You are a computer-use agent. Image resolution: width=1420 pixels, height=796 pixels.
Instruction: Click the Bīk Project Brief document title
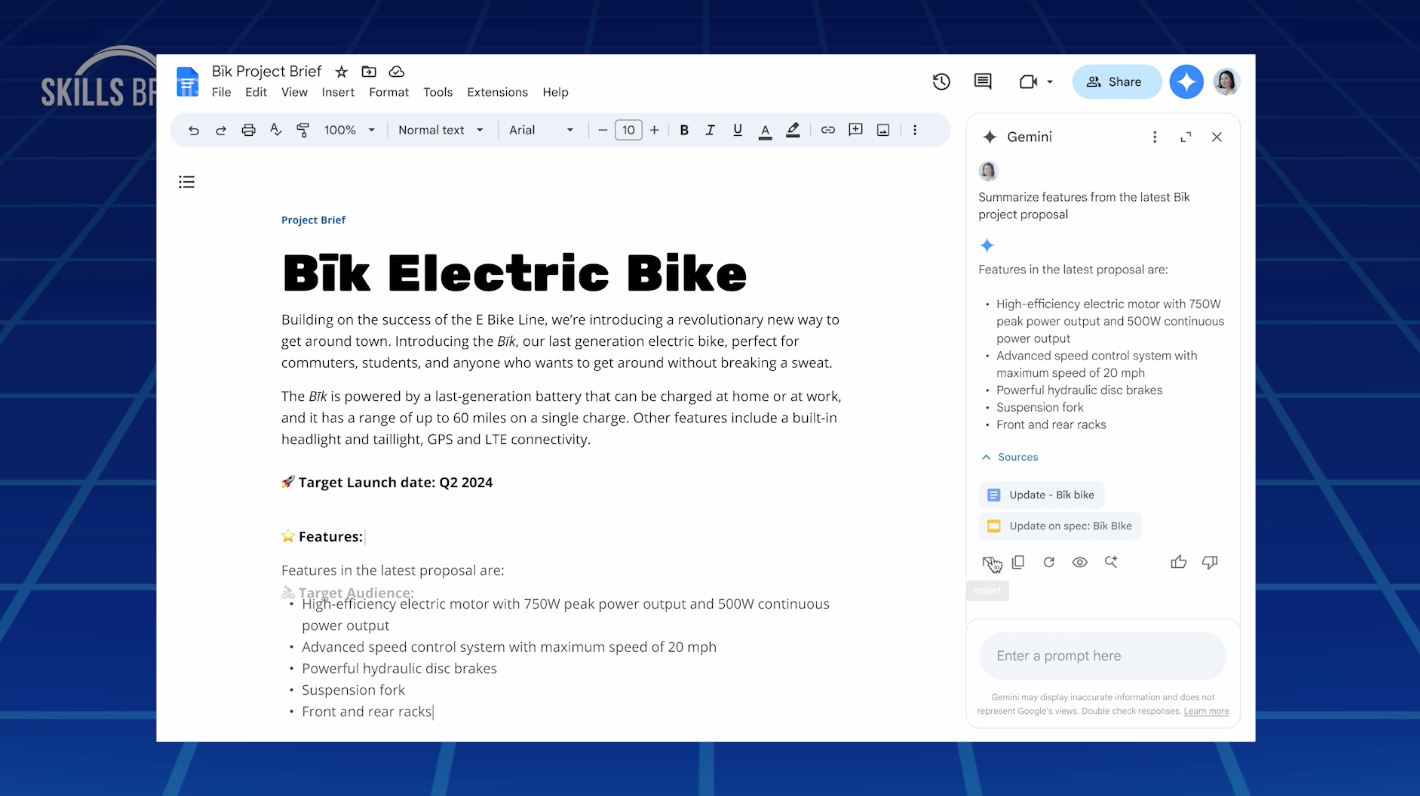pos(267,71)
